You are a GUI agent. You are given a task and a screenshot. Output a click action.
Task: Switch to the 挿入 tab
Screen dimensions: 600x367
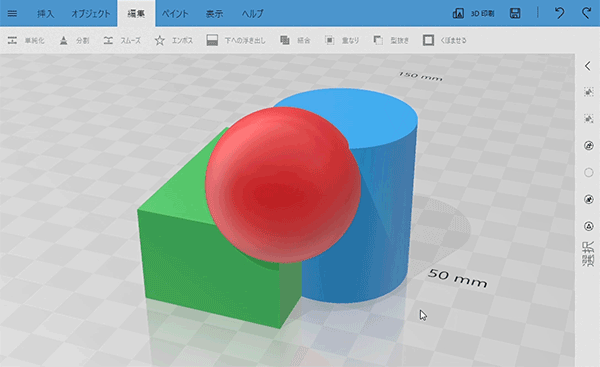pyautogui.click(x=46, y=13)
